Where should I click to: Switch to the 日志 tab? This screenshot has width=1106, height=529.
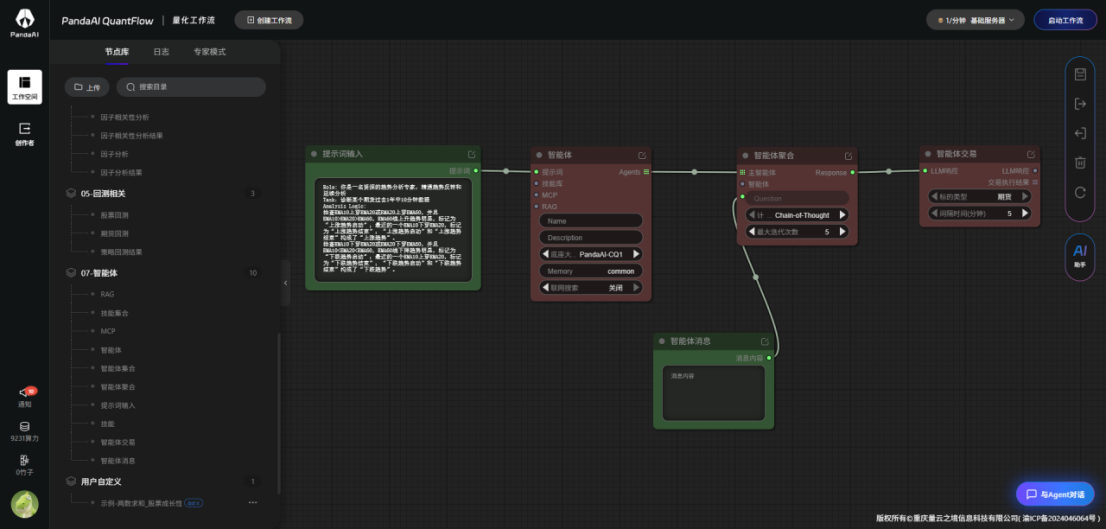click(x=161, y=51)
